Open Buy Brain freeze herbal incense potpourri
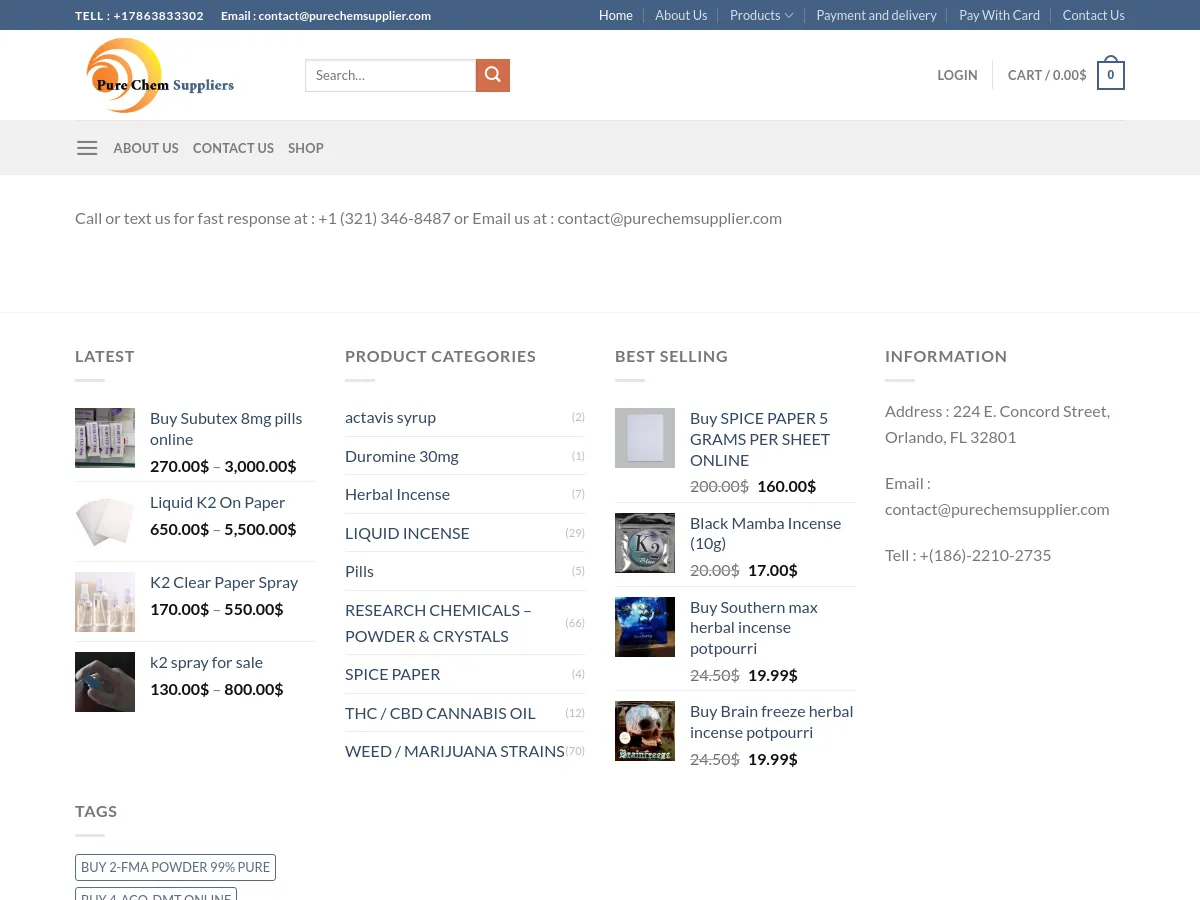1200x900 pixels. point(771,720)
